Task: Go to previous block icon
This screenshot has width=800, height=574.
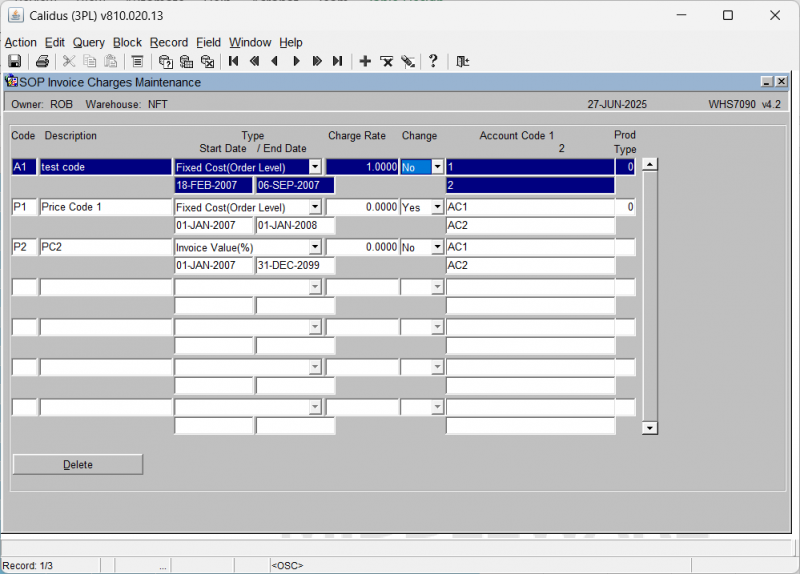Action: [x=255, y=61]
